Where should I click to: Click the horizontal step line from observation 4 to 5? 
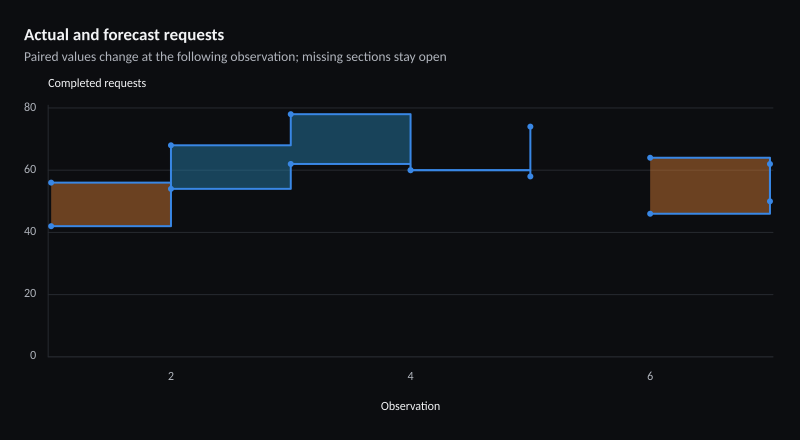[470, 170]
